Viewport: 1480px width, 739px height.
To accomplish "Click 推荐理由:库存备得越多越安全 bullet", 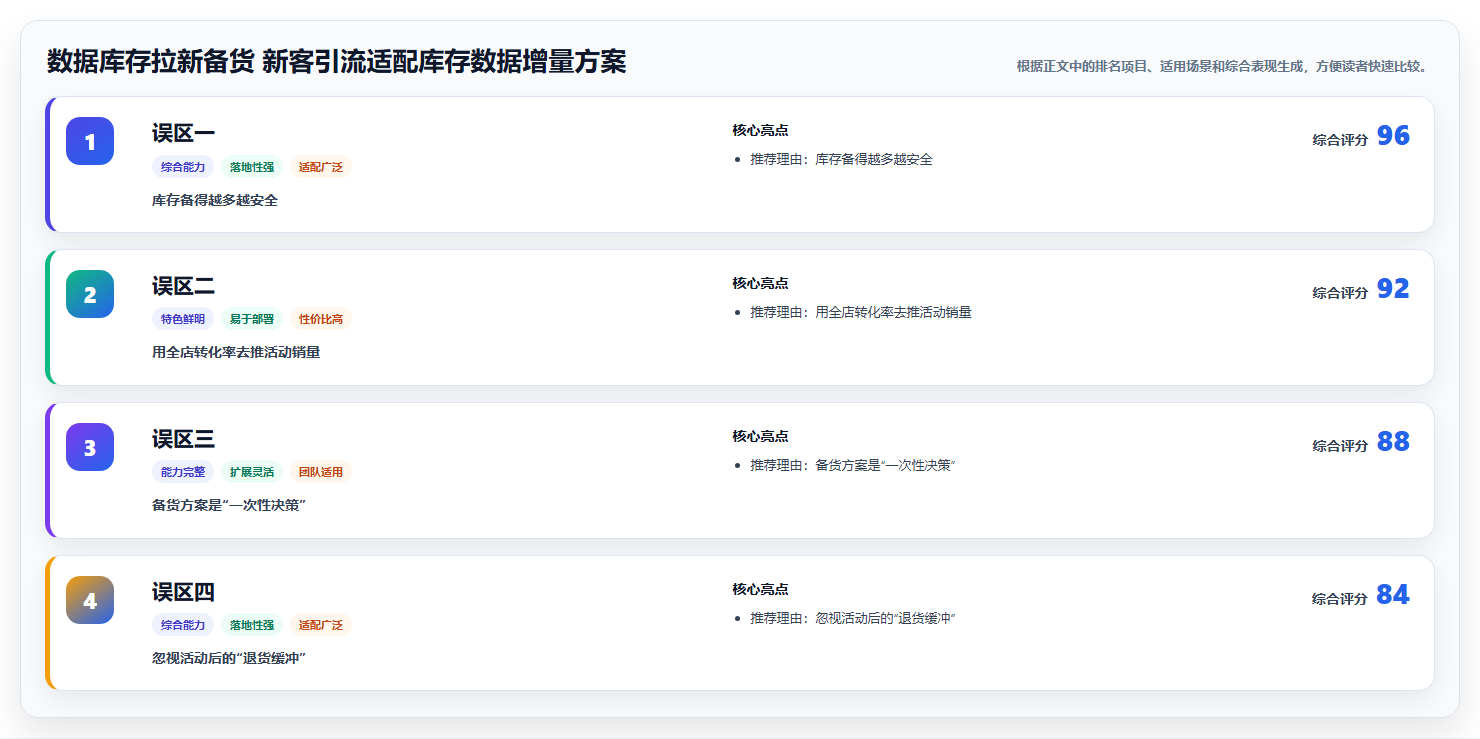I will (x=841, y=160).
